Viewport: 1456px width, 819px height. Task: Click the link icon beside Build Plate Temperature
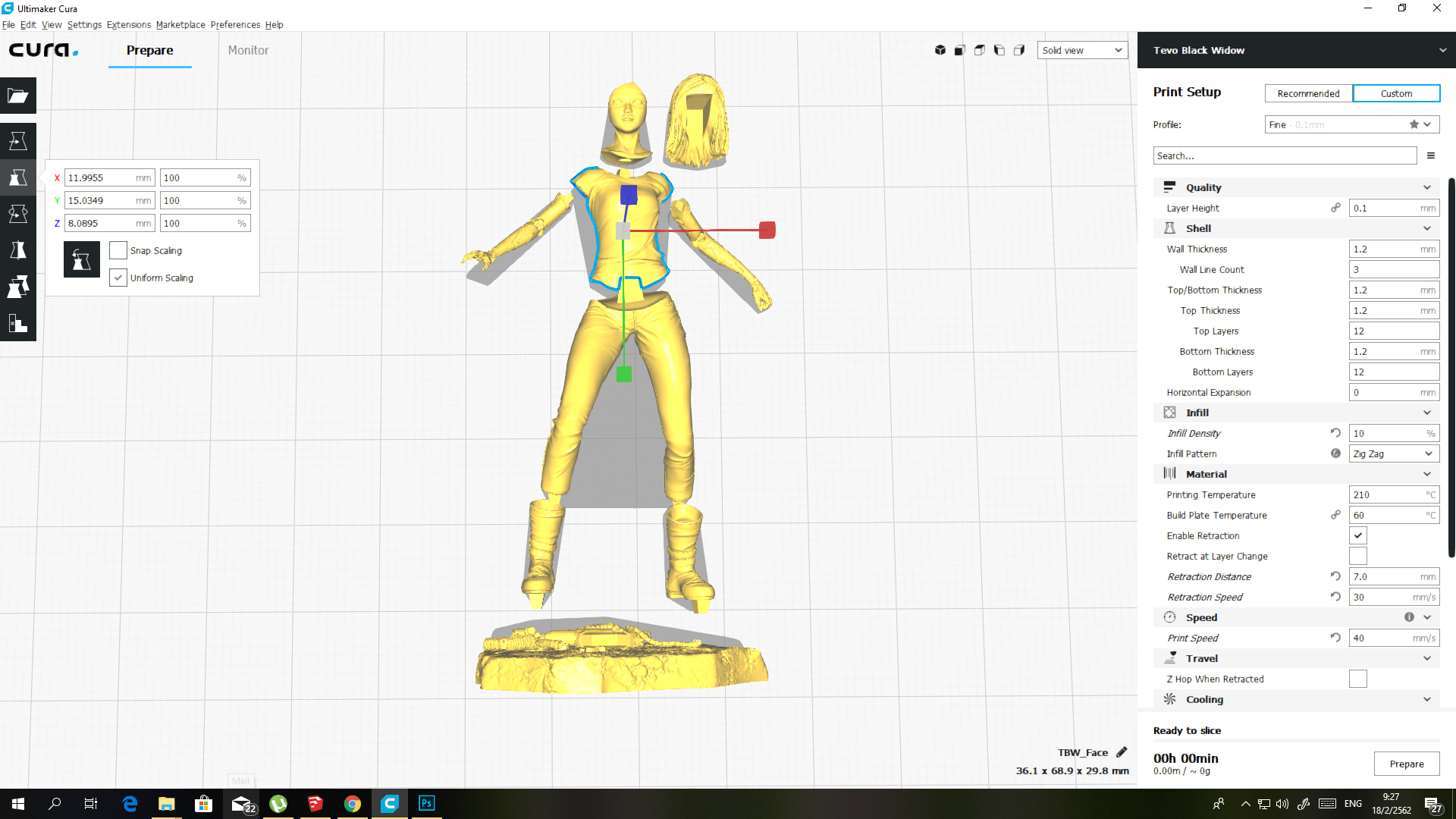pyautogui.click(x=1335, y=515)
